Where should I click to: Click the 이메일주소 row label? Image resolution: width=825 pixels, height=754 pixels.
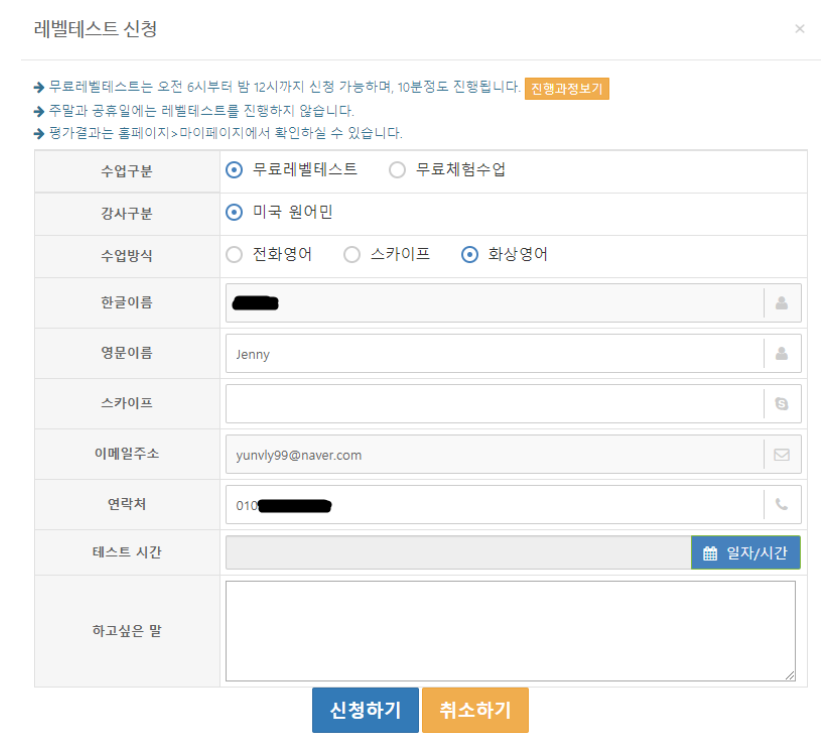127,454
